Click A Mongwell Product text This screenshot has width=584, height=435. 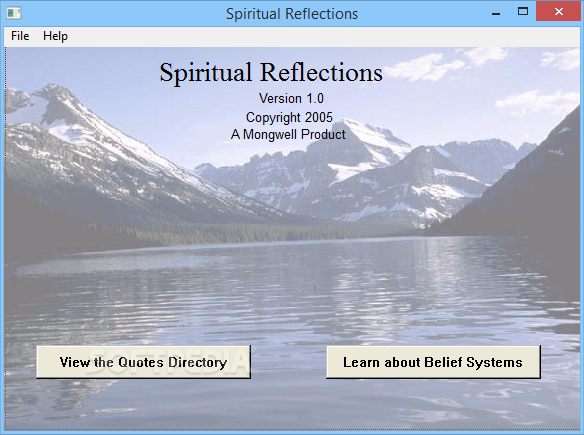point(288,134)
